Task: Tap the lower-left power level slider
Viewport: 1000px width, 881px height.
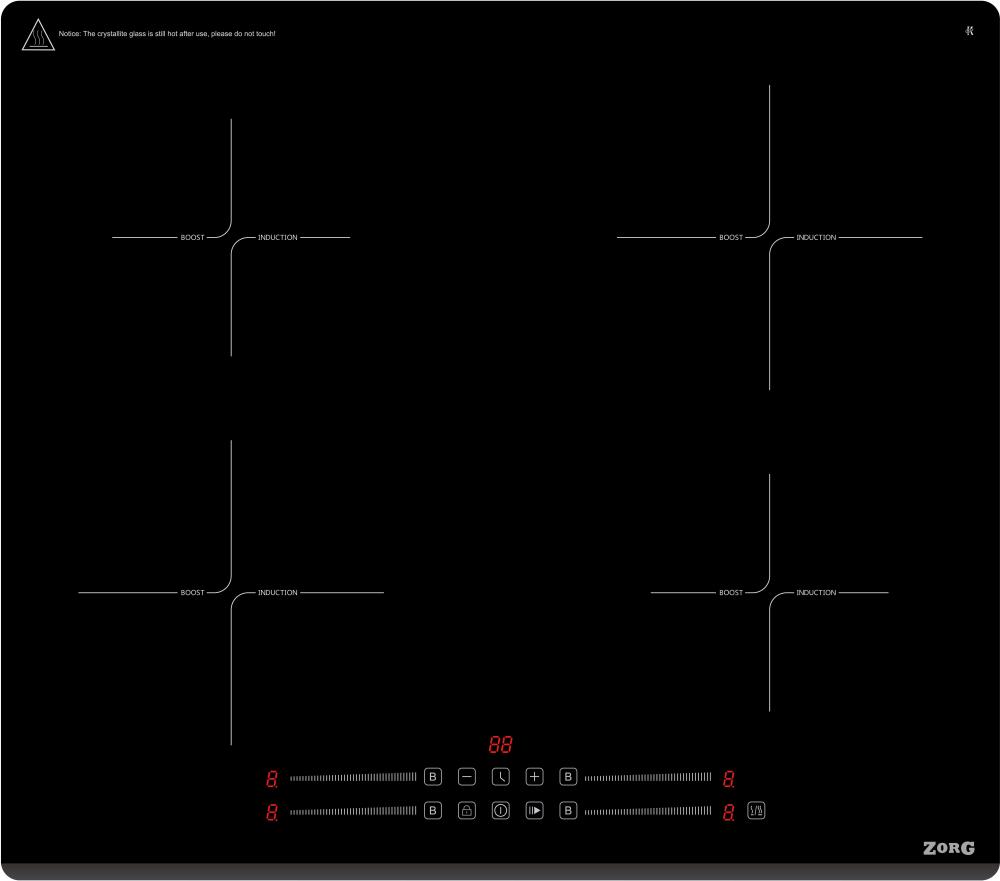Action: 353,811
